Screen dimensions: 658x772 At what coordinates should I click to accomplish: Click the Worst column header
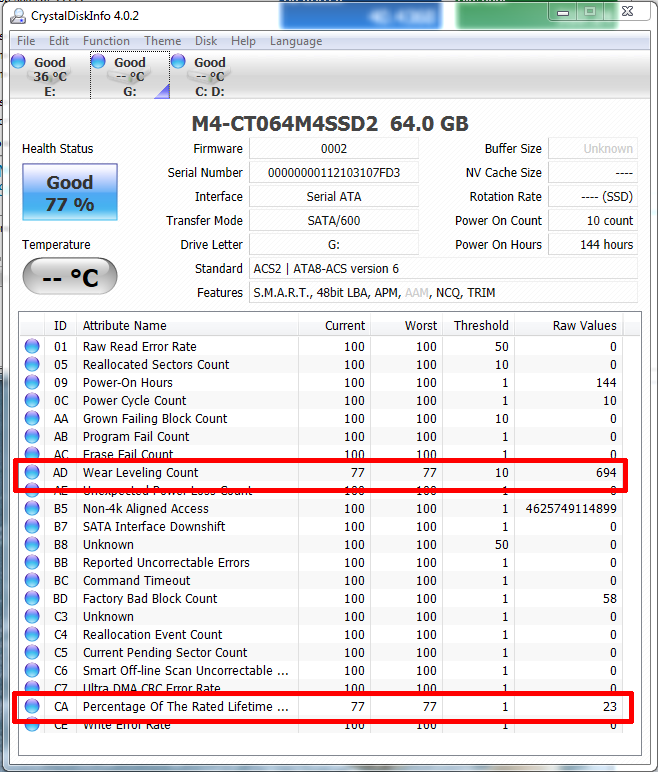coord(406,325)
